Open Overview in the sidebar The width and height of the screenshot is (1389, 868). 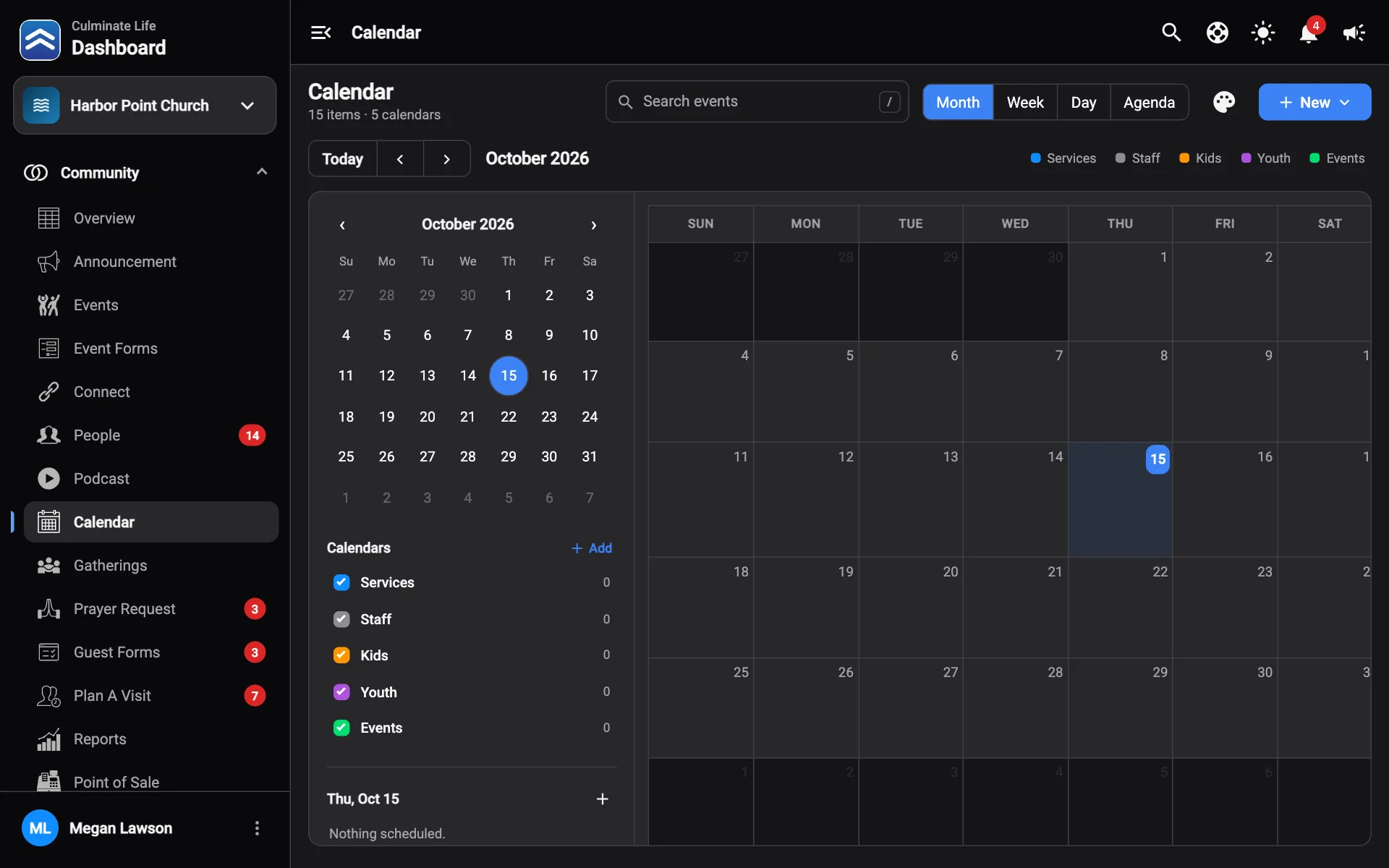click(151, 218)
